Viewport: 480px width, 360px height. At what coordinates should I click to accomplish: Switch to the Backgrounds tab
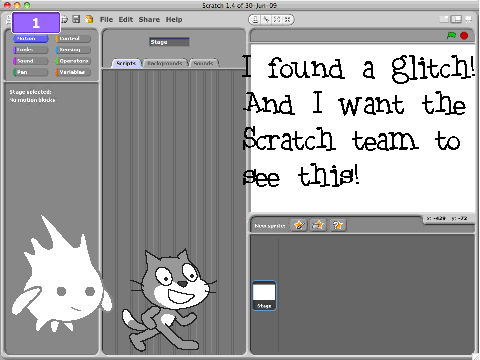165,63
